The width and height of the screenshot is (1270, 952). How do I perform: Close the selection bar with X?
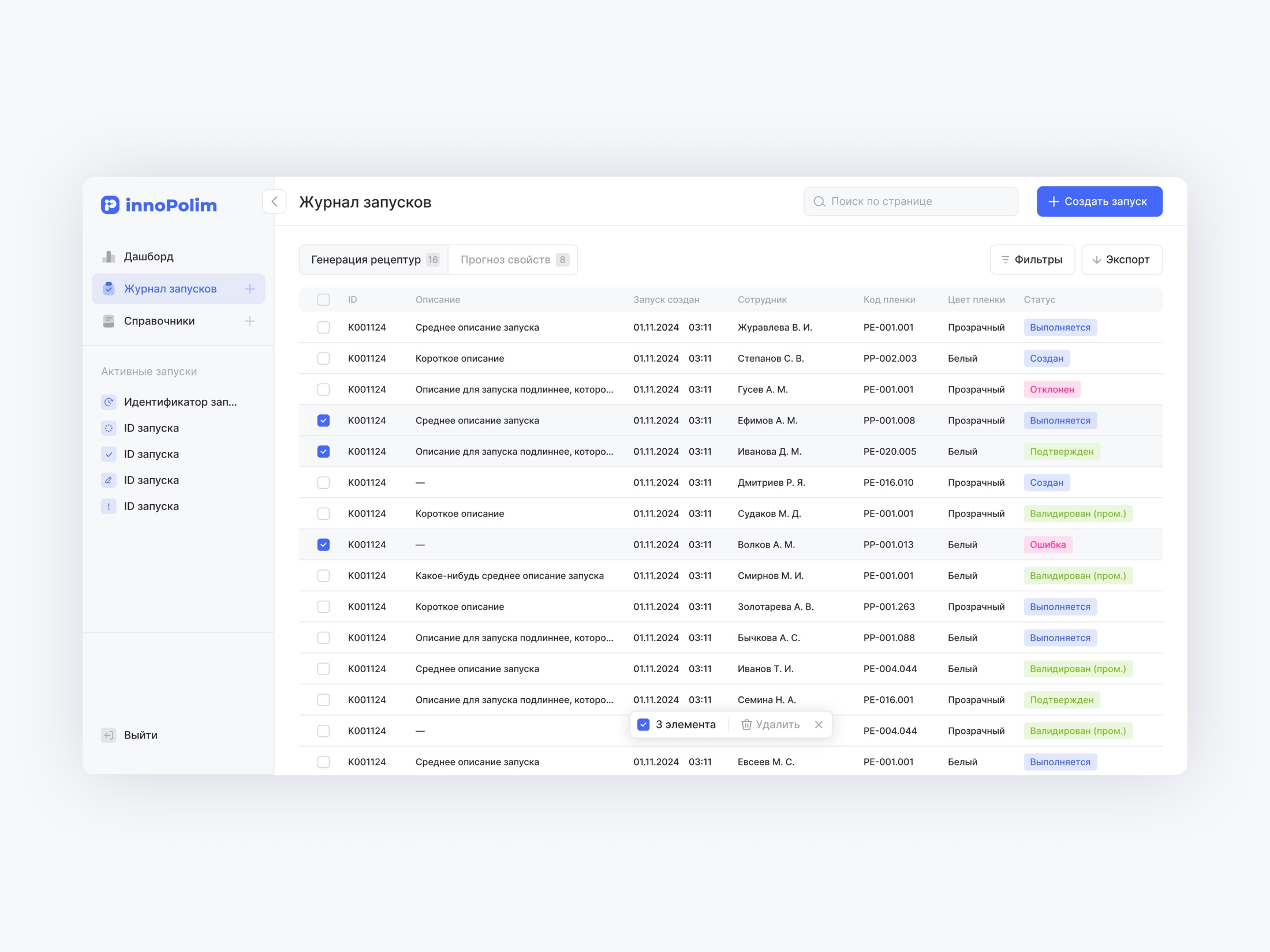click(x=819, y=725)
